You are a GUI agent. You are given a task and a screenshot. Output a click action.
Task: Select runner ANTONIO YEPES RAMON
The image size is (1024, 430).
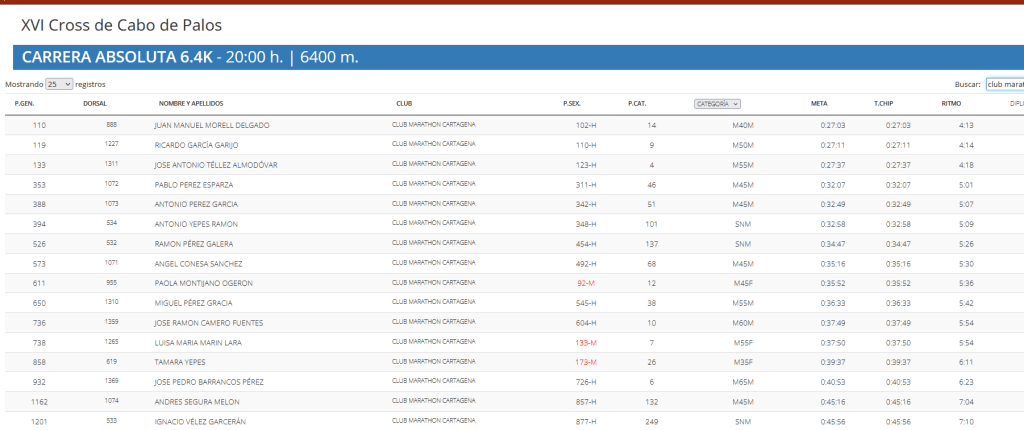click(196, 224)
